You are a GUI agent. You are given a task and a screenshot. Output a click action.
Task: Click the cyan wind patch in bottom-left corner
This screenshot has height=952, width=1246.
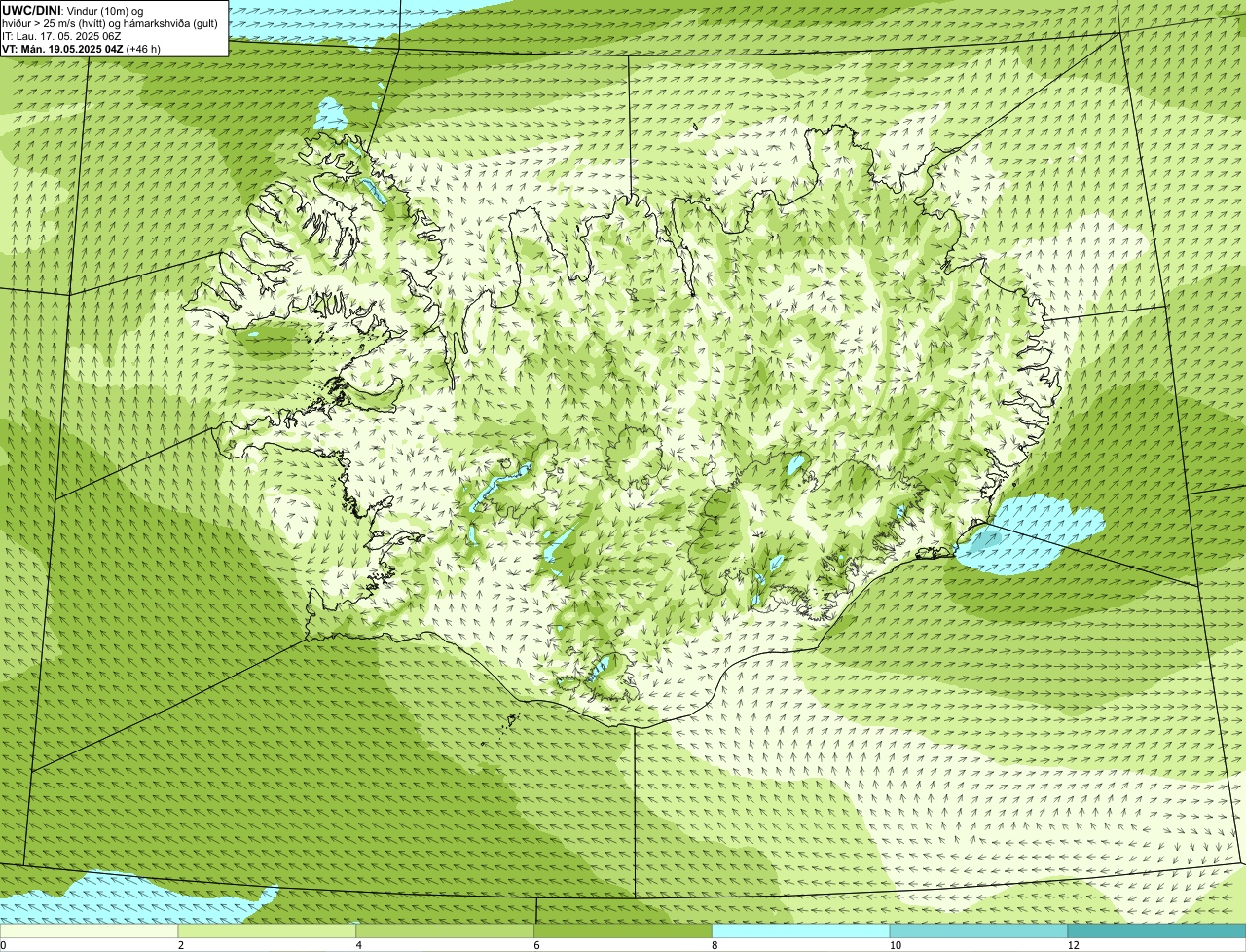point(136,898)
